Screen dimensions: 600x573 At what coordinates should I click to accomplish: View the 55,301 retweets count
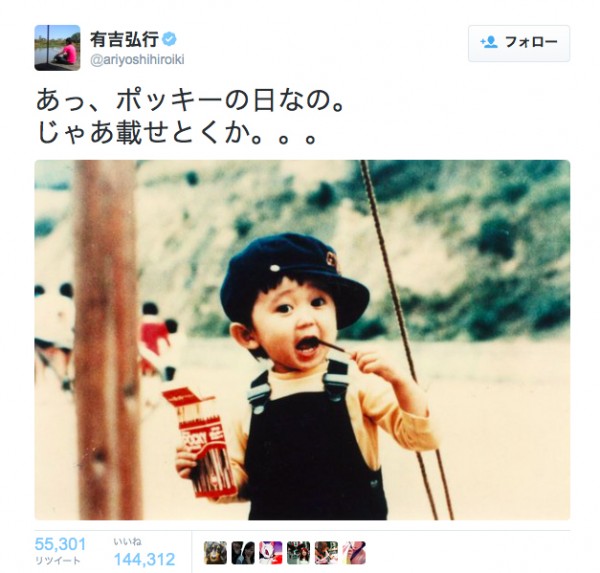click(x=60, y=544)
